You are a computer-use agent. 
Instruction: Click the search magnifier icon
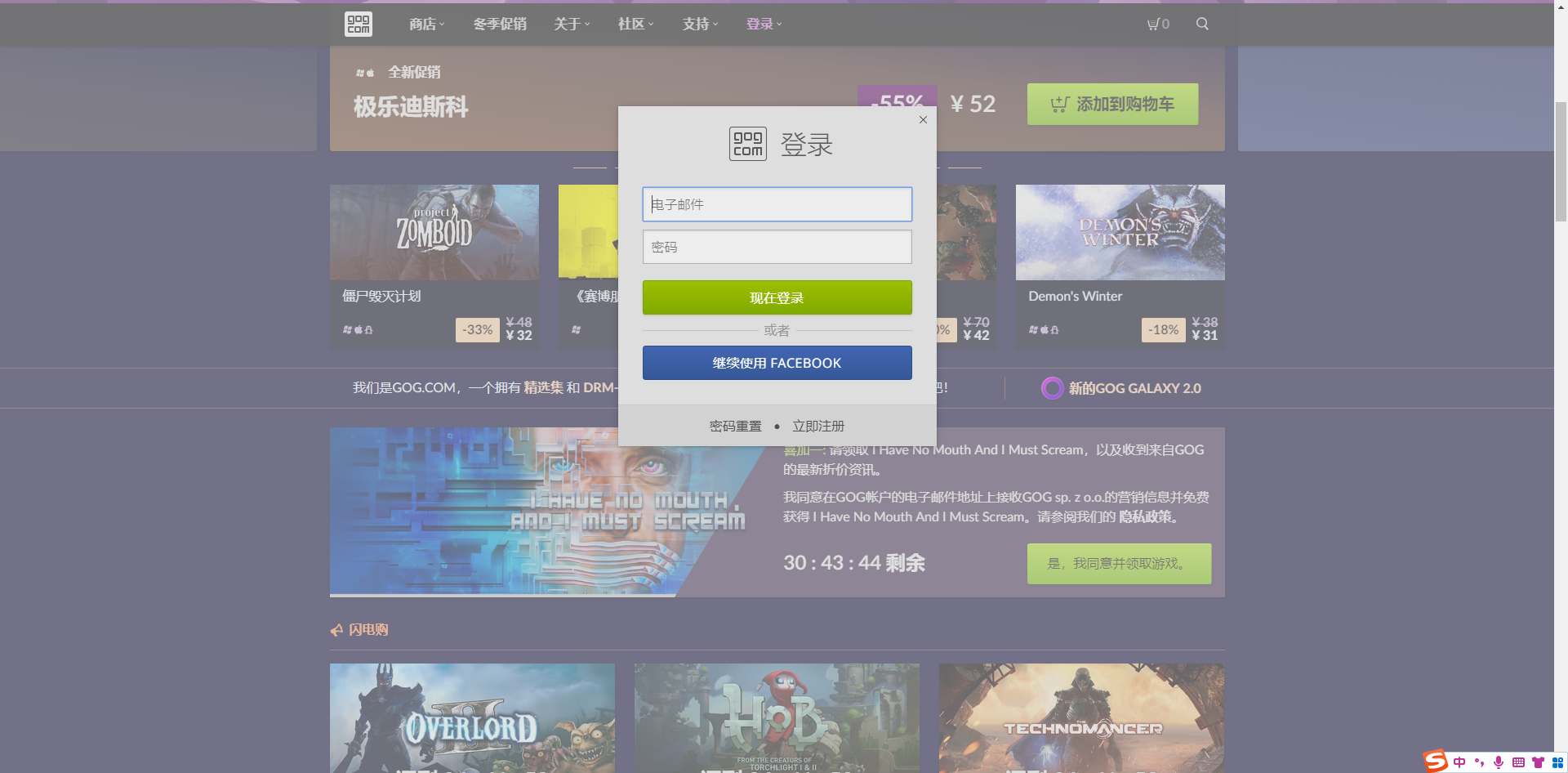[1201, 24]
